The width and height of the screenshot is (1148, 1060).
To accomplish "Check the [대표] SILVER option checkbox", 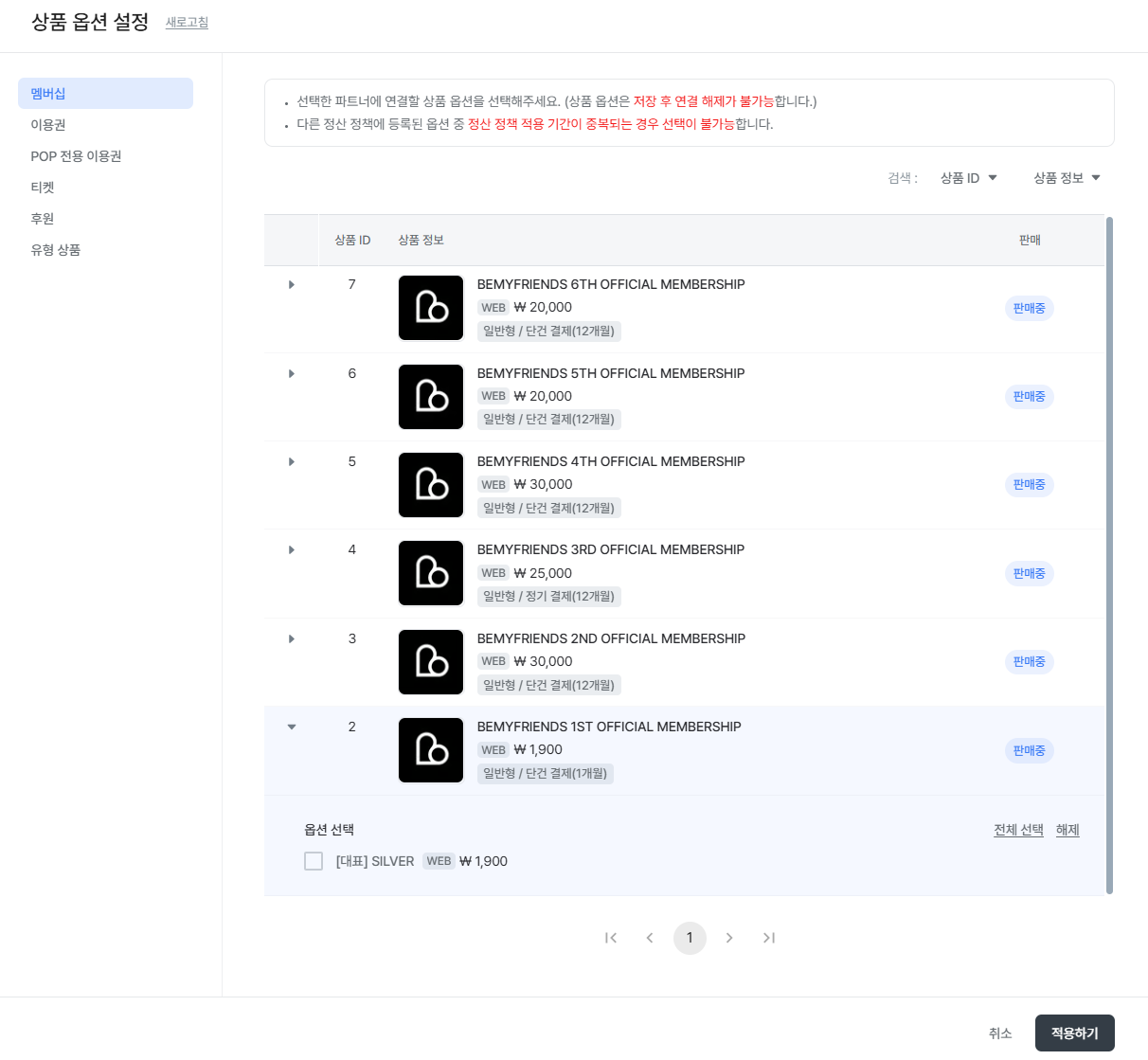I will coord(314,861).
